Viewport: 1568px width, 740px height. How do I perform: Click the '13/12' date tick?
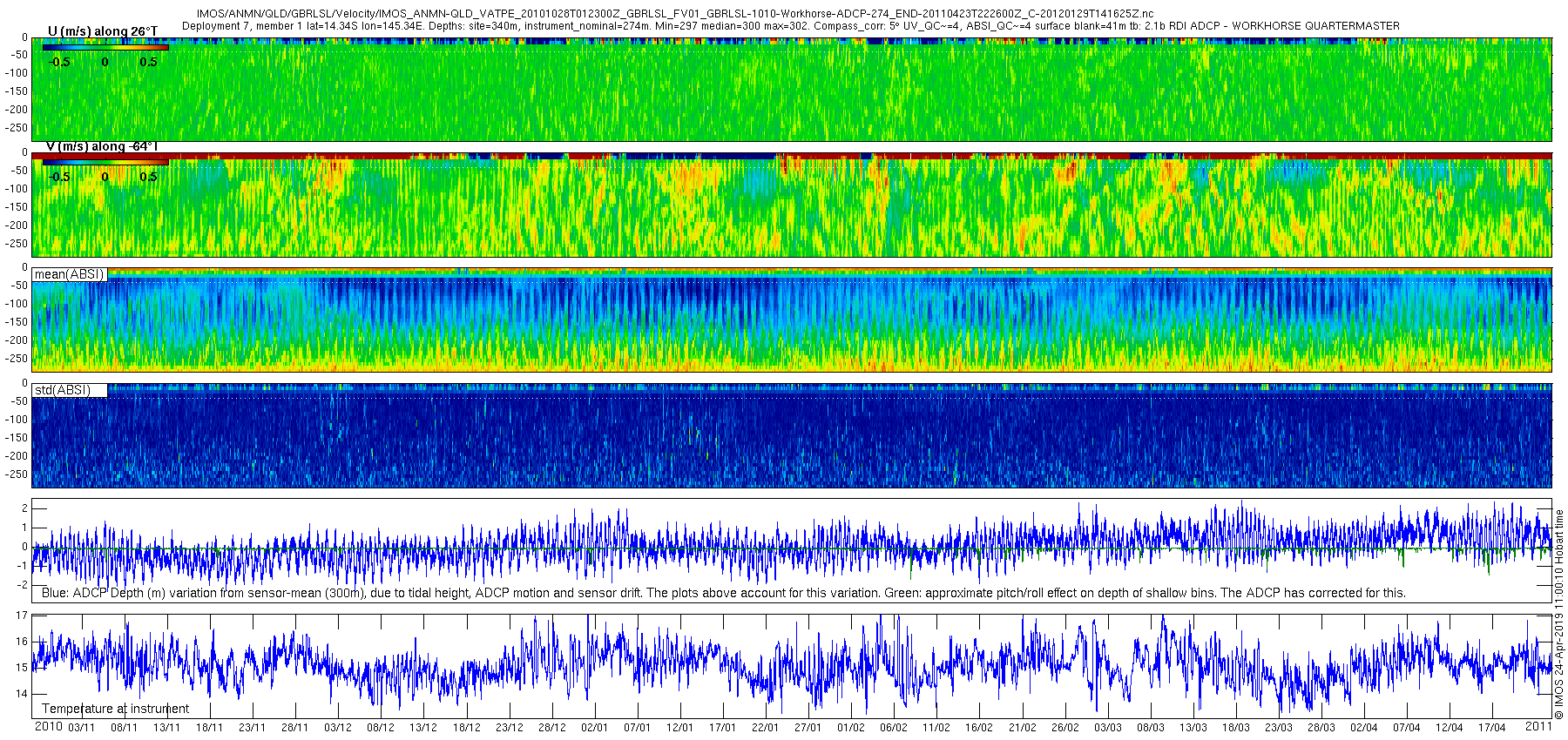tap(423, 728)
